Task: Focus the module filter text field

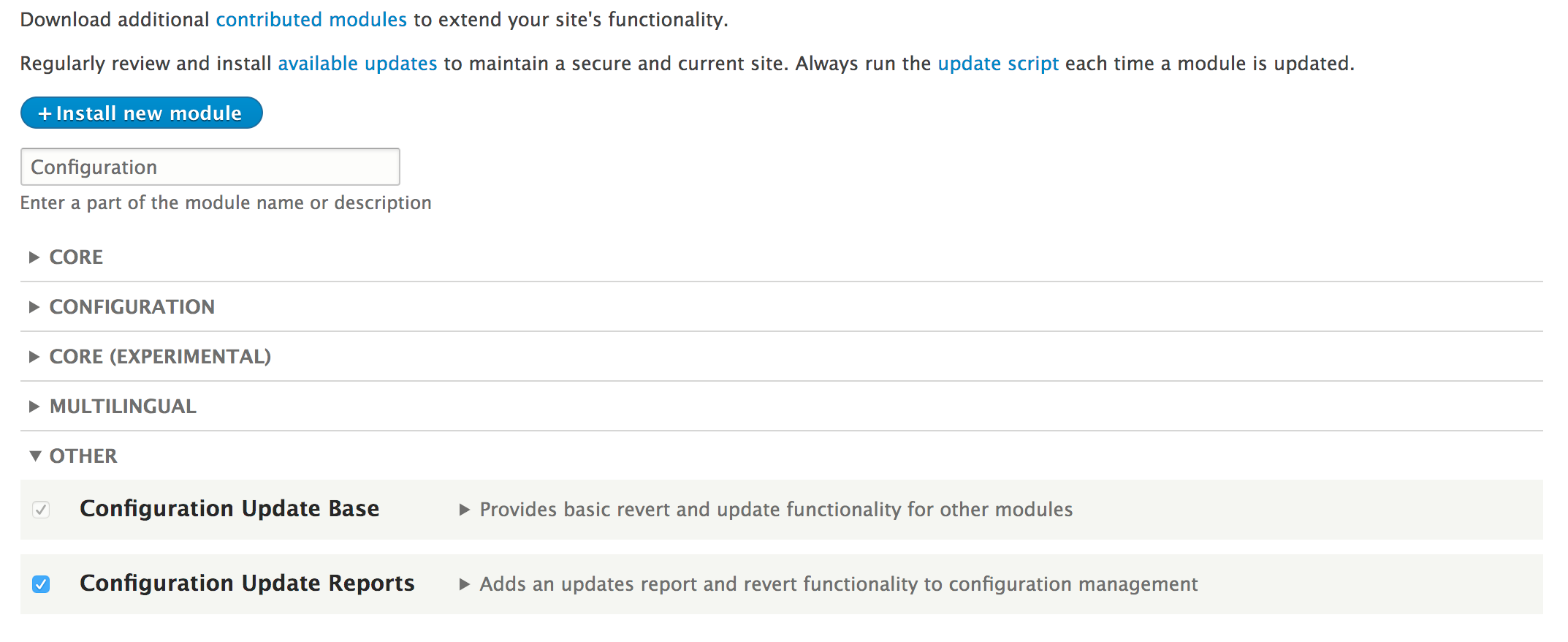Action: 210,167
